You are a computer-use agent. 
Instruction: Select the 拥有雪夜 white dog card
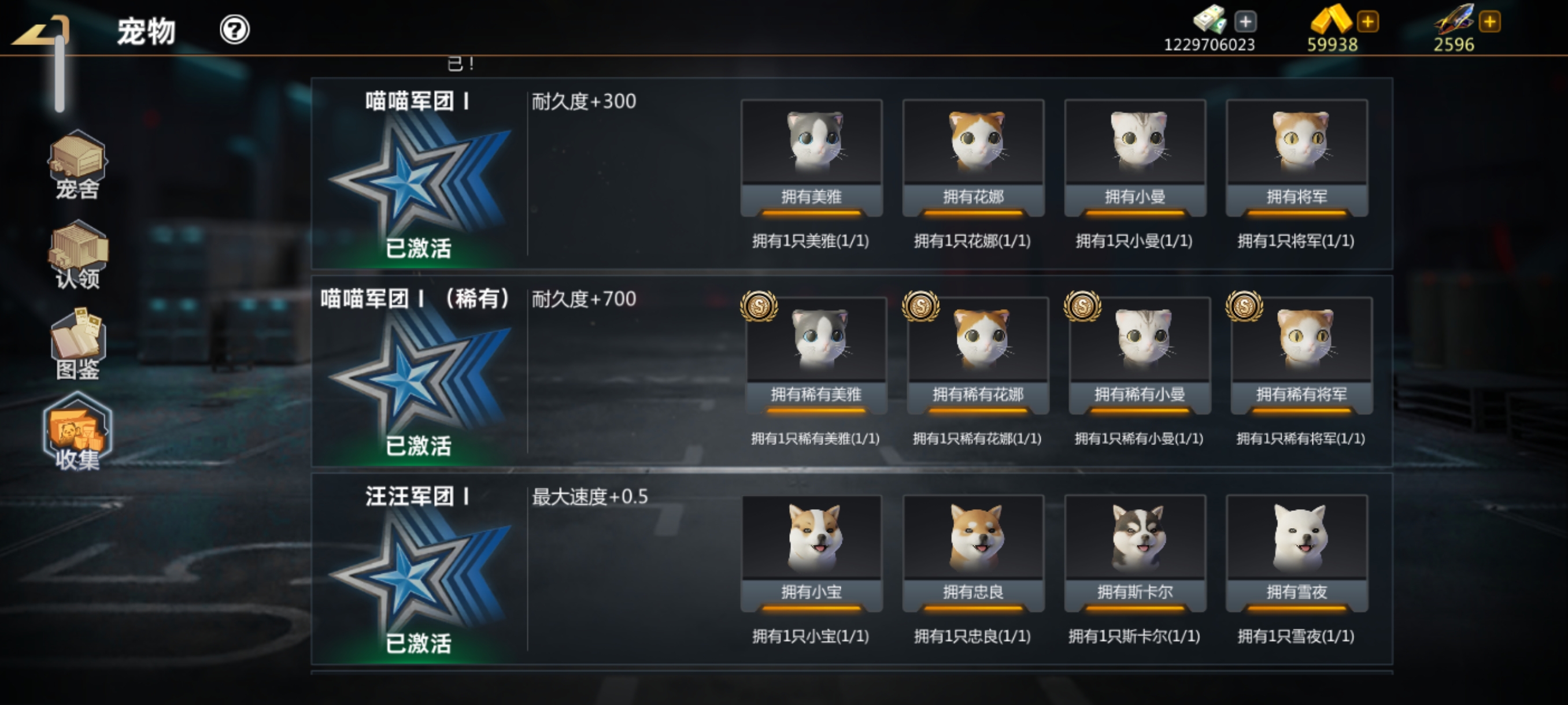point(1296,554)
